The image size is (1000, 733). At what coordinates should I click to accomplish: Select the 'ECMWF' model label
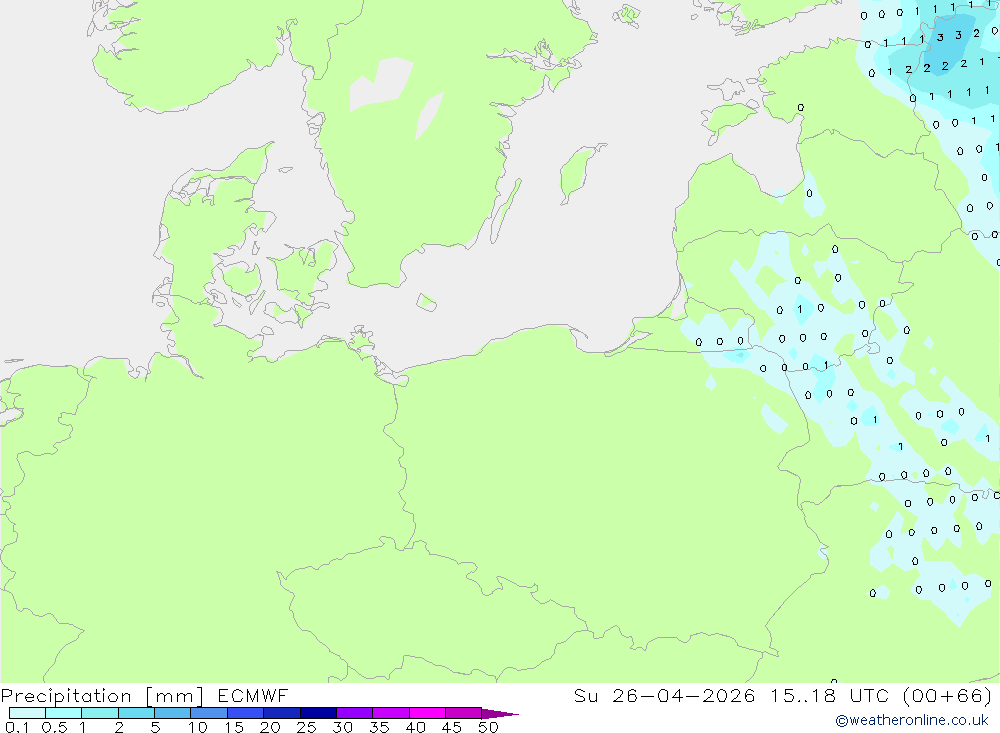[x=253, y=695]
